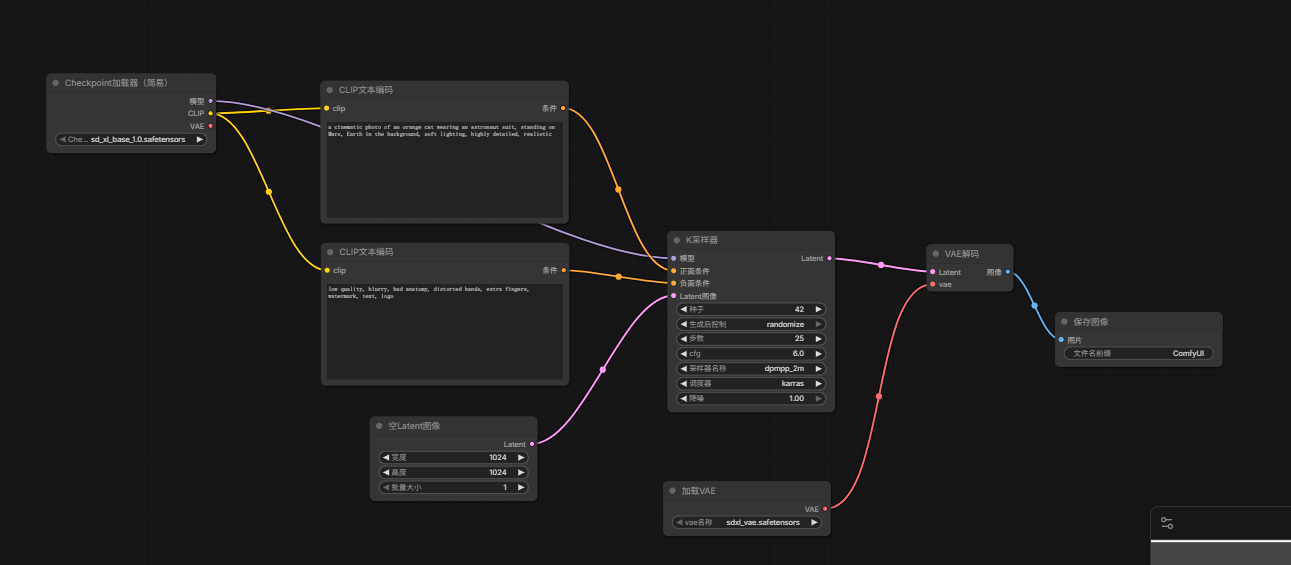This screenshot has width=1291, height=565.
Task: Toggle collapse dot on the VAE解码 node
Action: point(936,254)
